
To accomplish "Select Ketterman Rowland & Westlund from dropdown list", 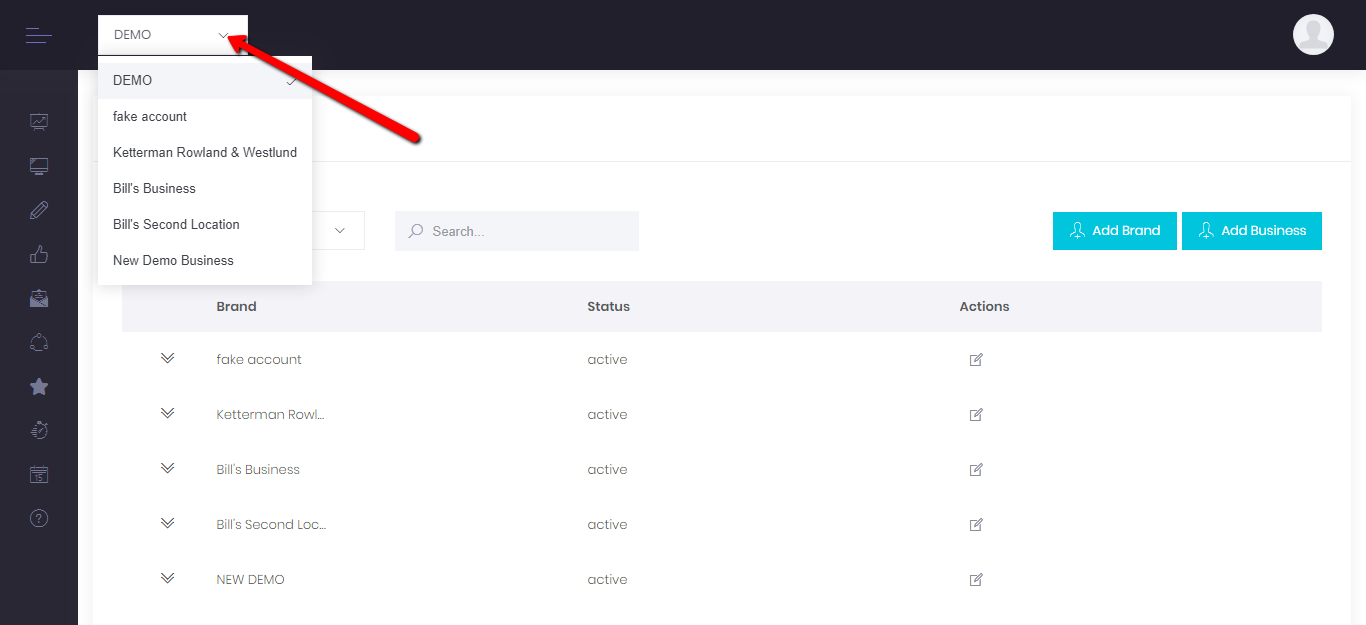I will tap(205, 153).
